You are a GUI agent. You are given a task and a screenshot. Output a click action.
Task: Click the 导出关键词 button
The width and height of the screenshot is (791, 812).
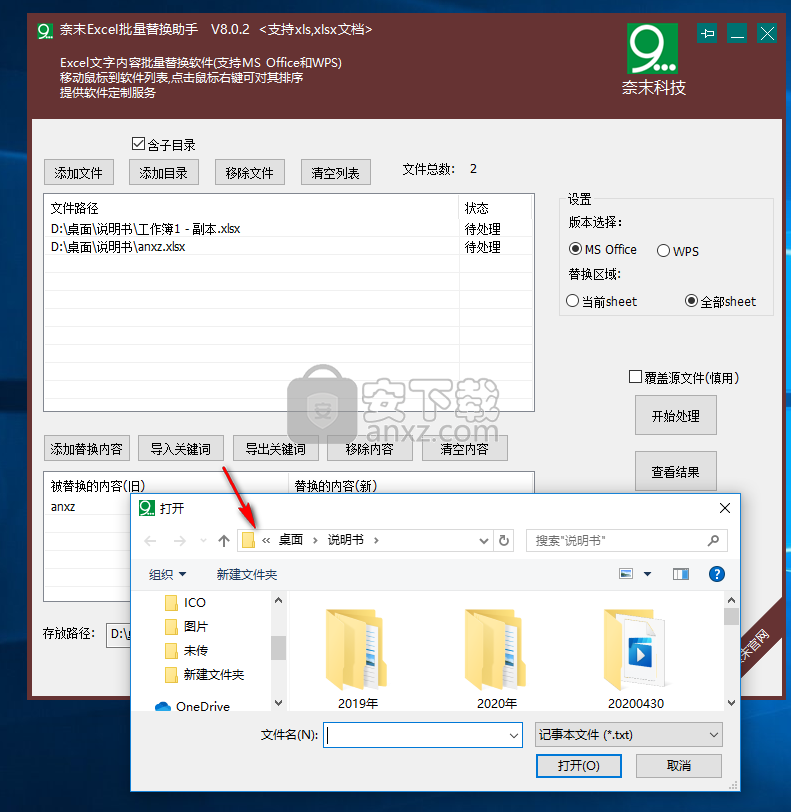click(x=276, y=448)
